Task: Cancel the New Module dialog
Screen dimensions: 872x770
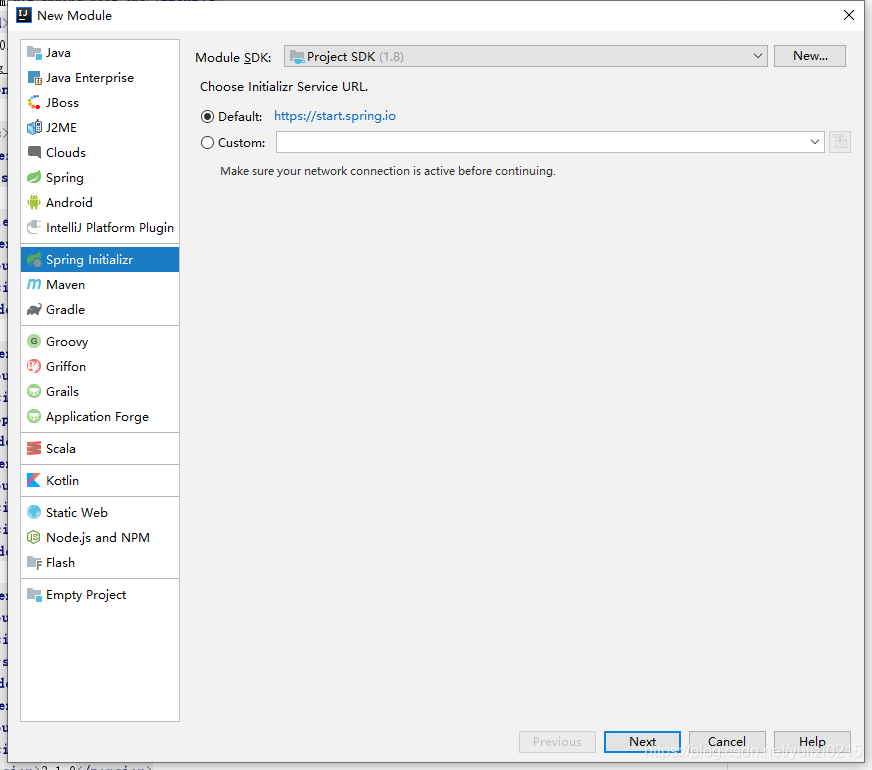Action: [727, 742]
